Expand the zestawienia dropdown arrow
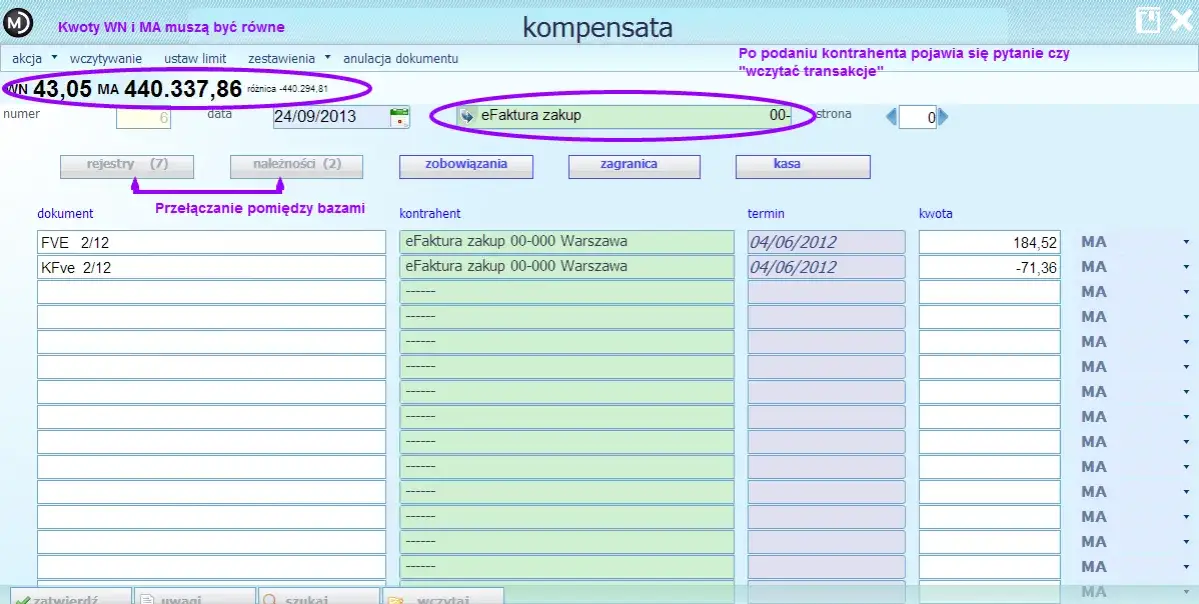Screen dimensions: 1199x604 point(327,57)
